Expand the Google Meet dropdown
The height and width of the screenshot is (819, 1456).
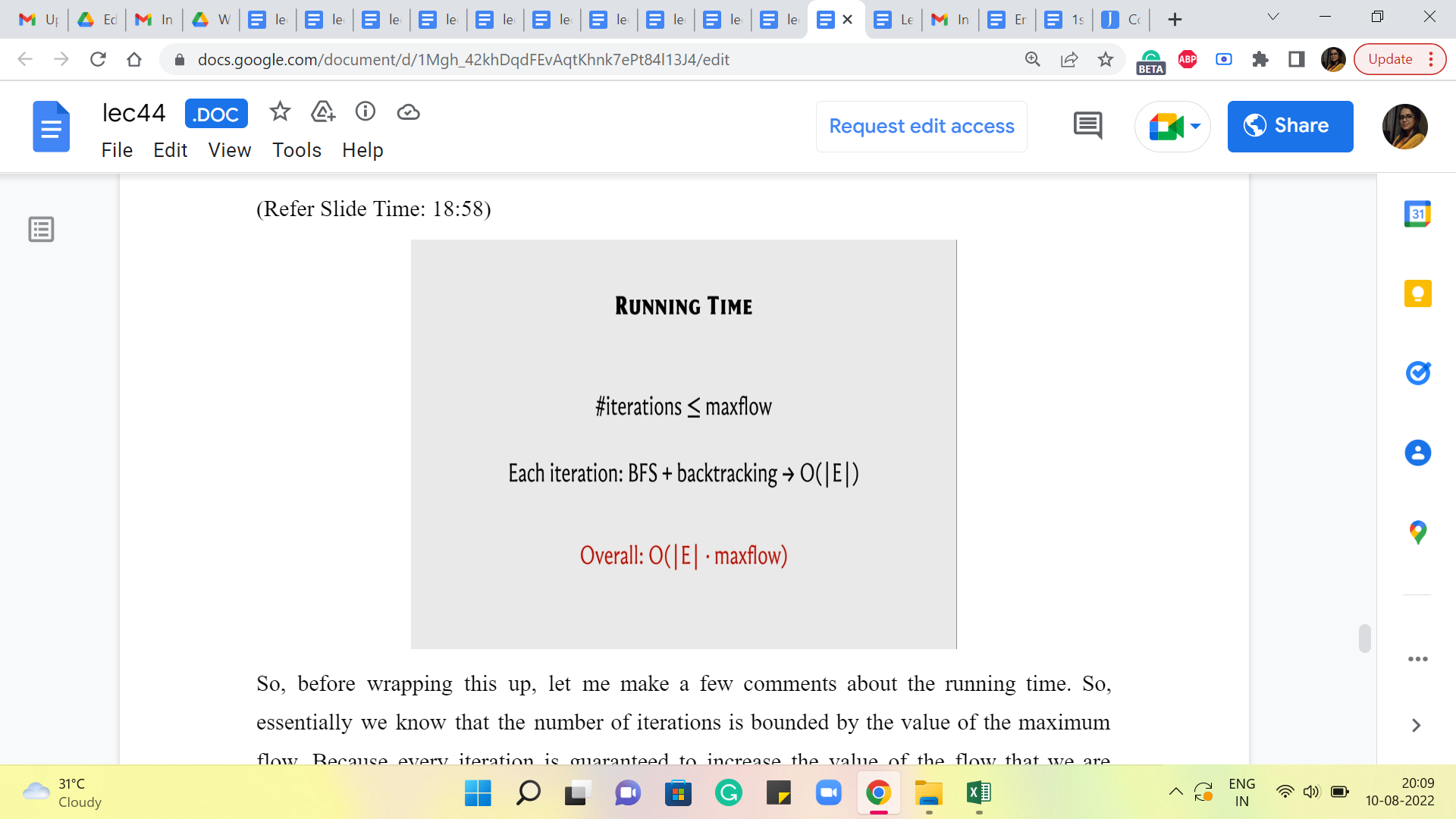pos(1196,126)
